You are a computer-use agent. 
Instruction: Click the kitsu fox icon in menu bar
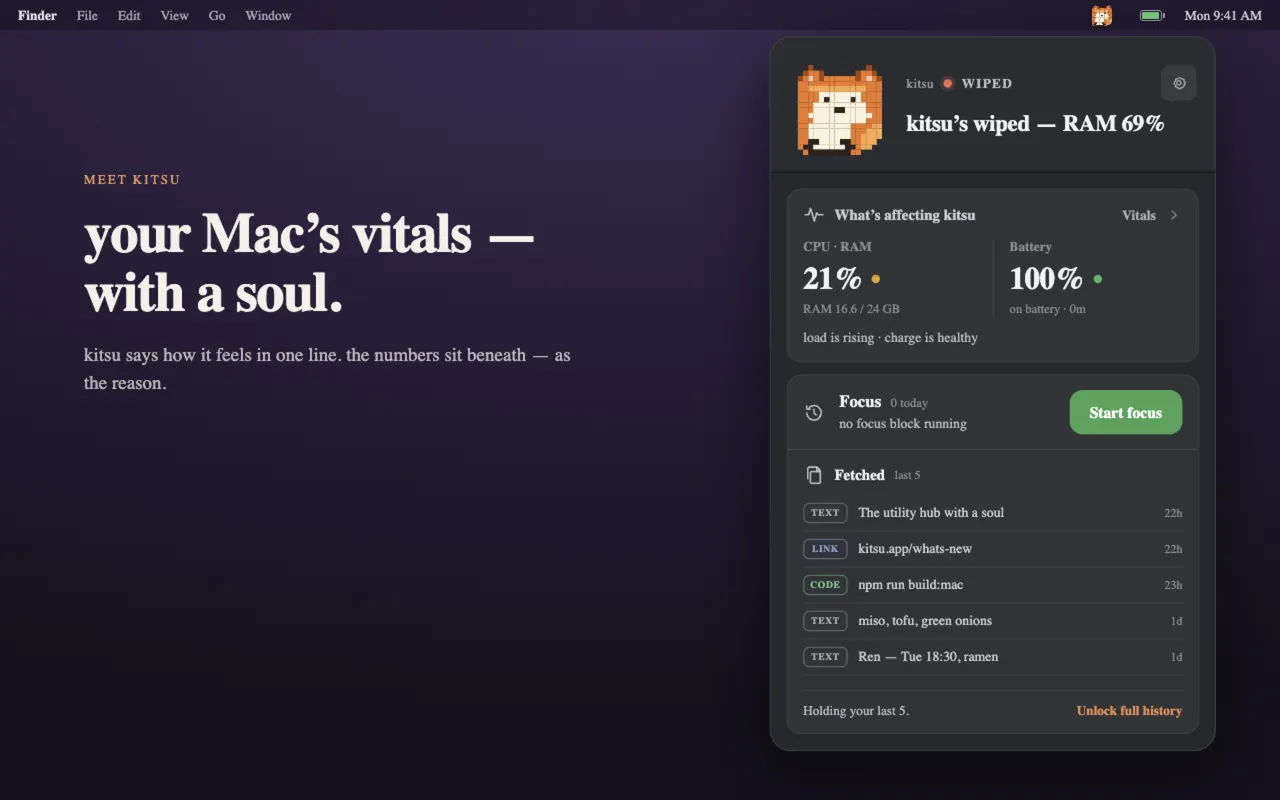coord(1101,15)
